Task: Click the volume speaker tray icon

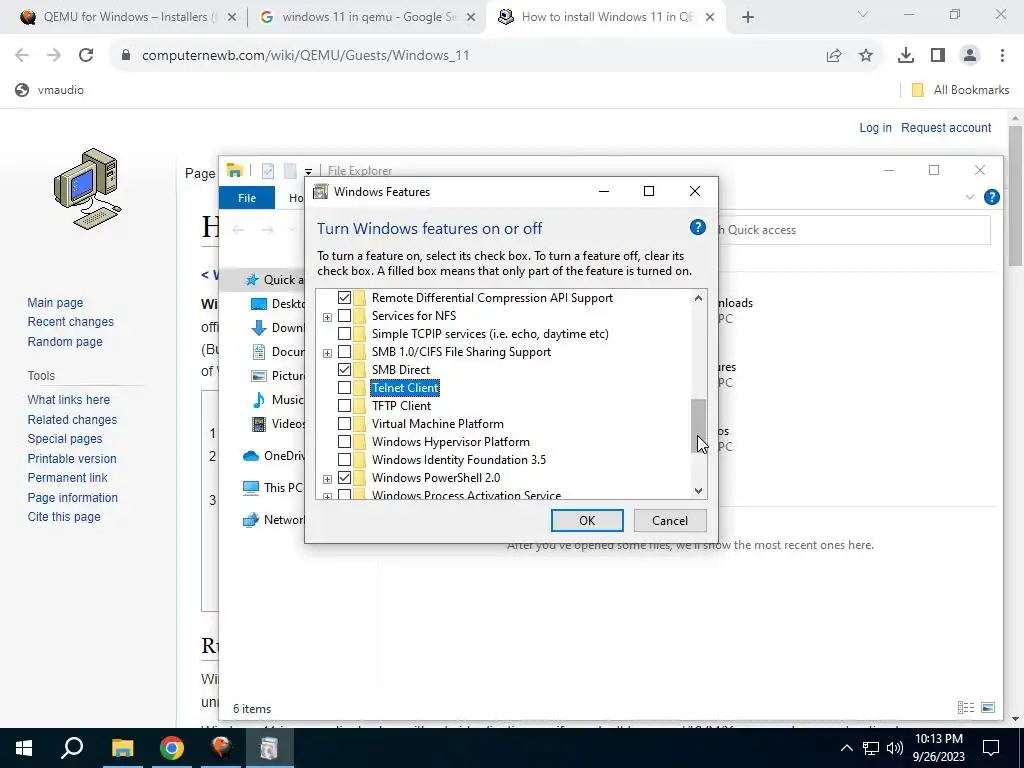Action: [x=895, y=748]
